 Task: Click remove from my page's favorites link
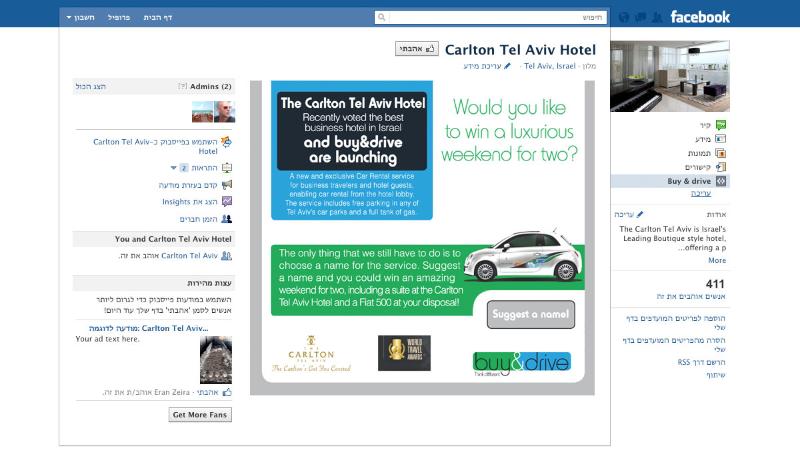click(674, 345)
